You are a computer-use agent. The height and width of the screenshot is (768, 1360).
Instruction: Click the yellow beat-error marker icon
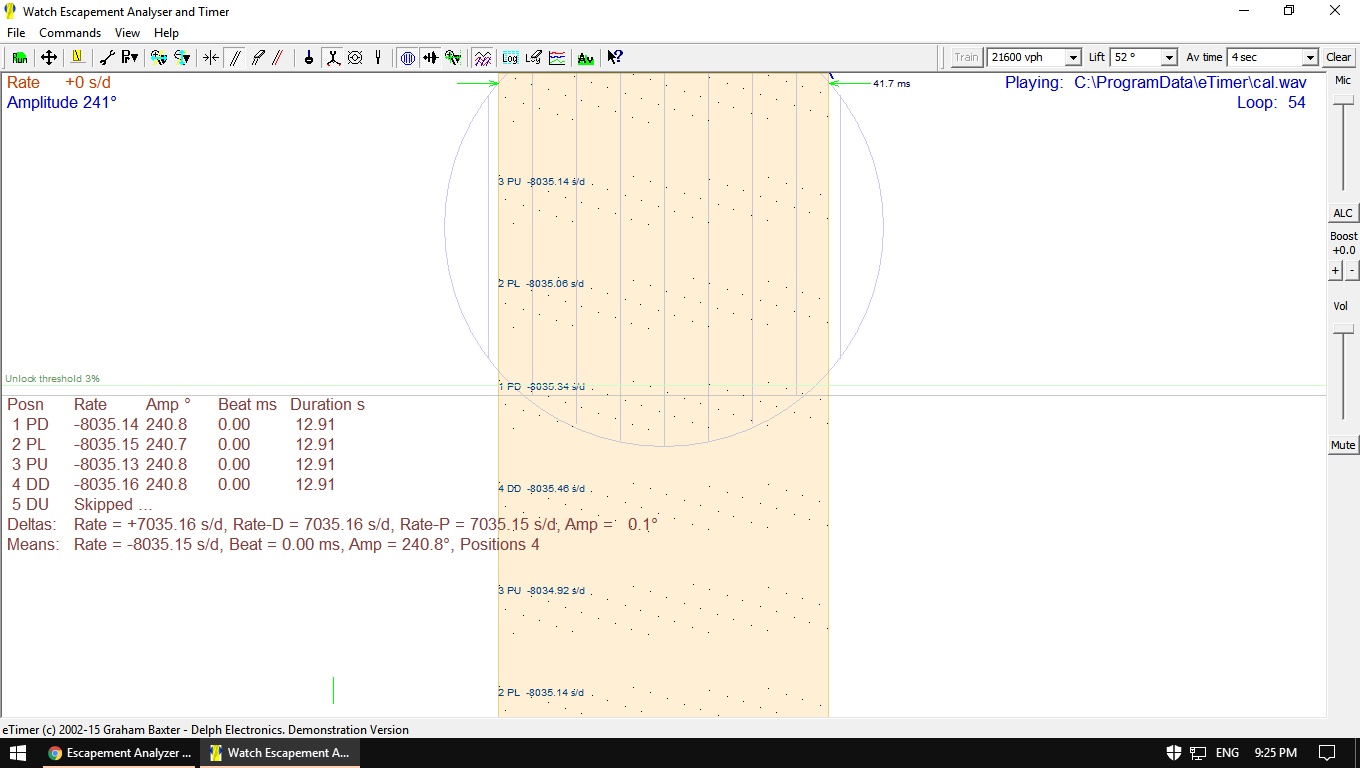click(77, 58)
